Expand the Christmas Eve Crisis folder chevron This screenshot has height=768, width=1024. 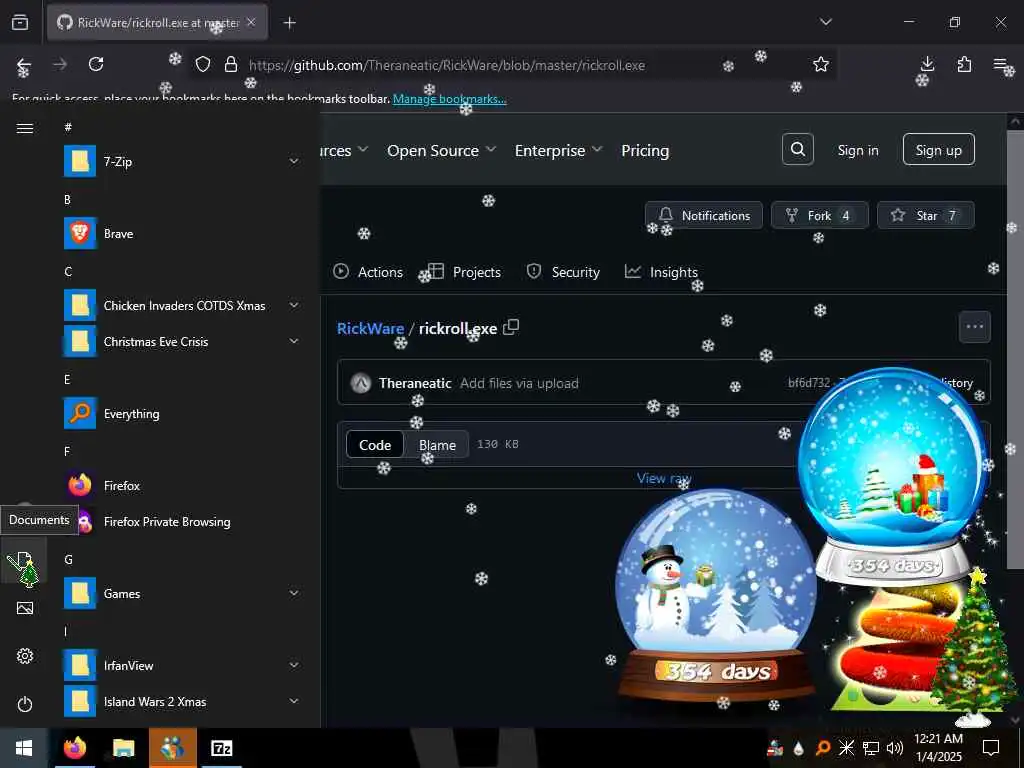coord(294,342)
